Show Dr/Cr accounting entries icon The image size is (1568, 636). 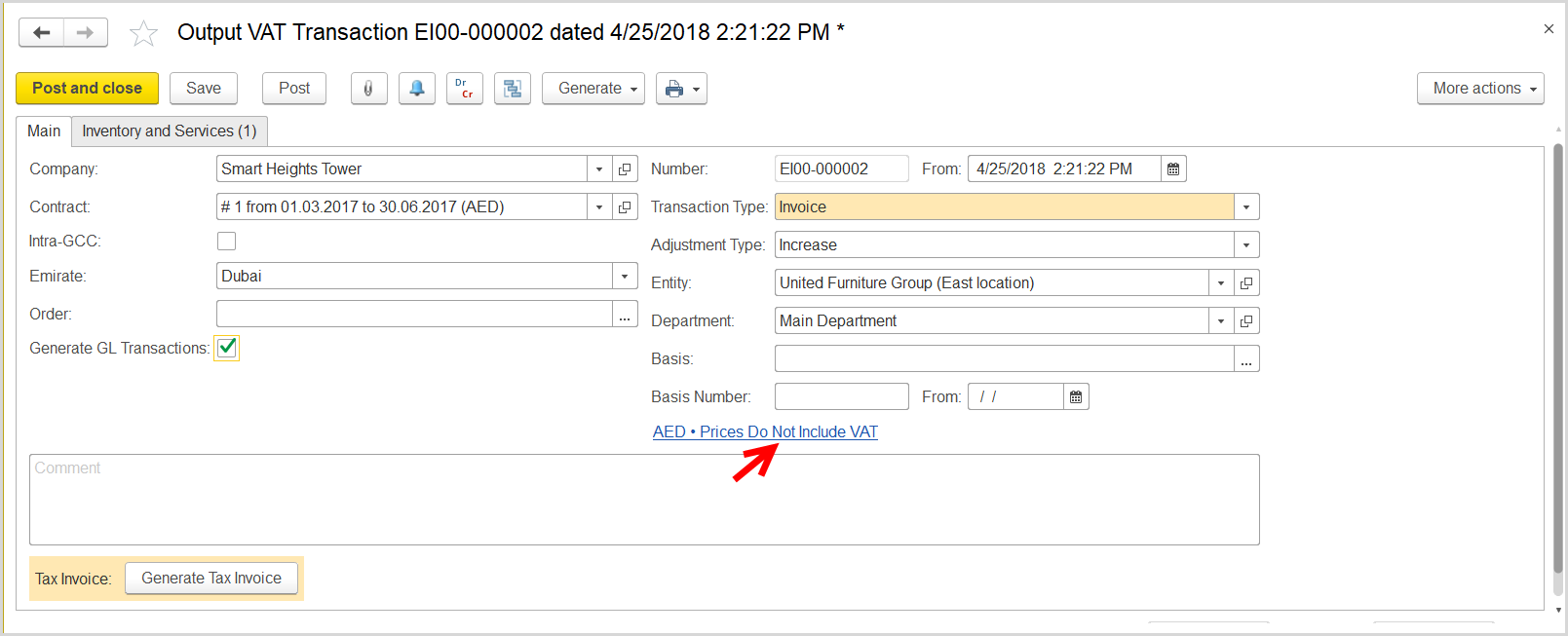point(464,89)
